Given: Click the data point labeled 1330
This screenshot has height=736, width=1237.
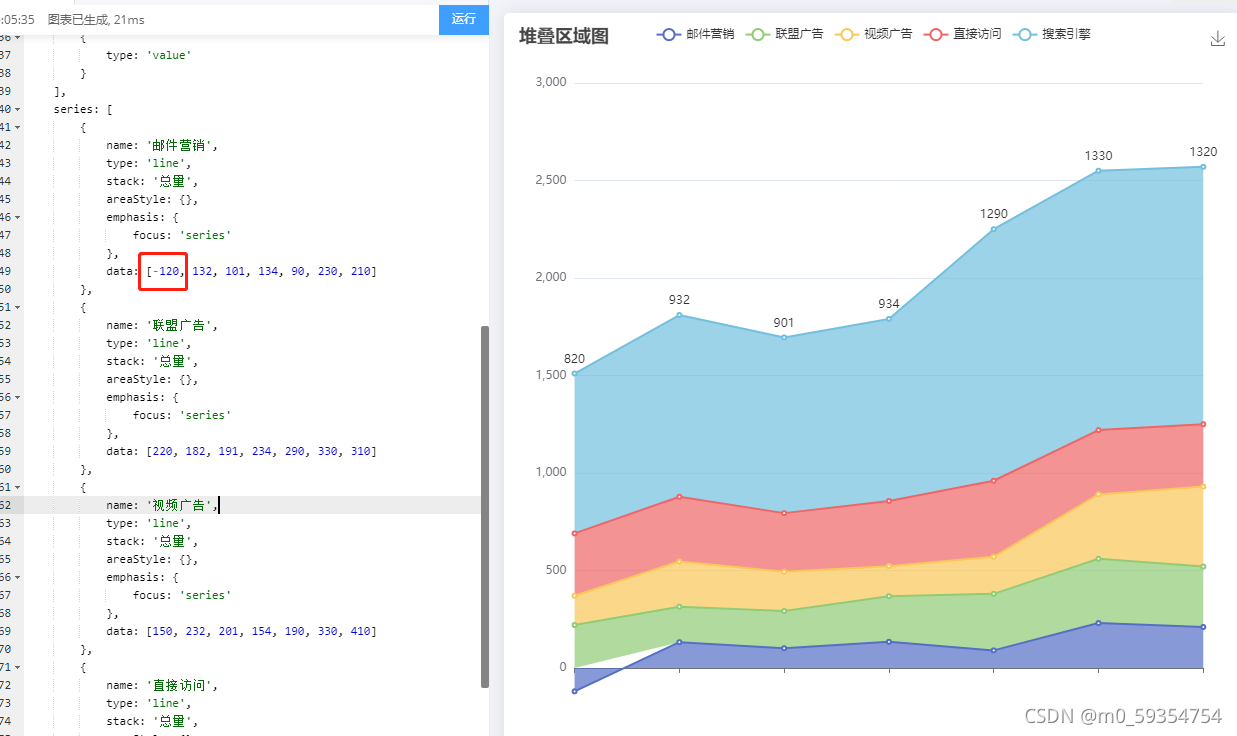Looking at the screenshot, I should pos(1098,170).
